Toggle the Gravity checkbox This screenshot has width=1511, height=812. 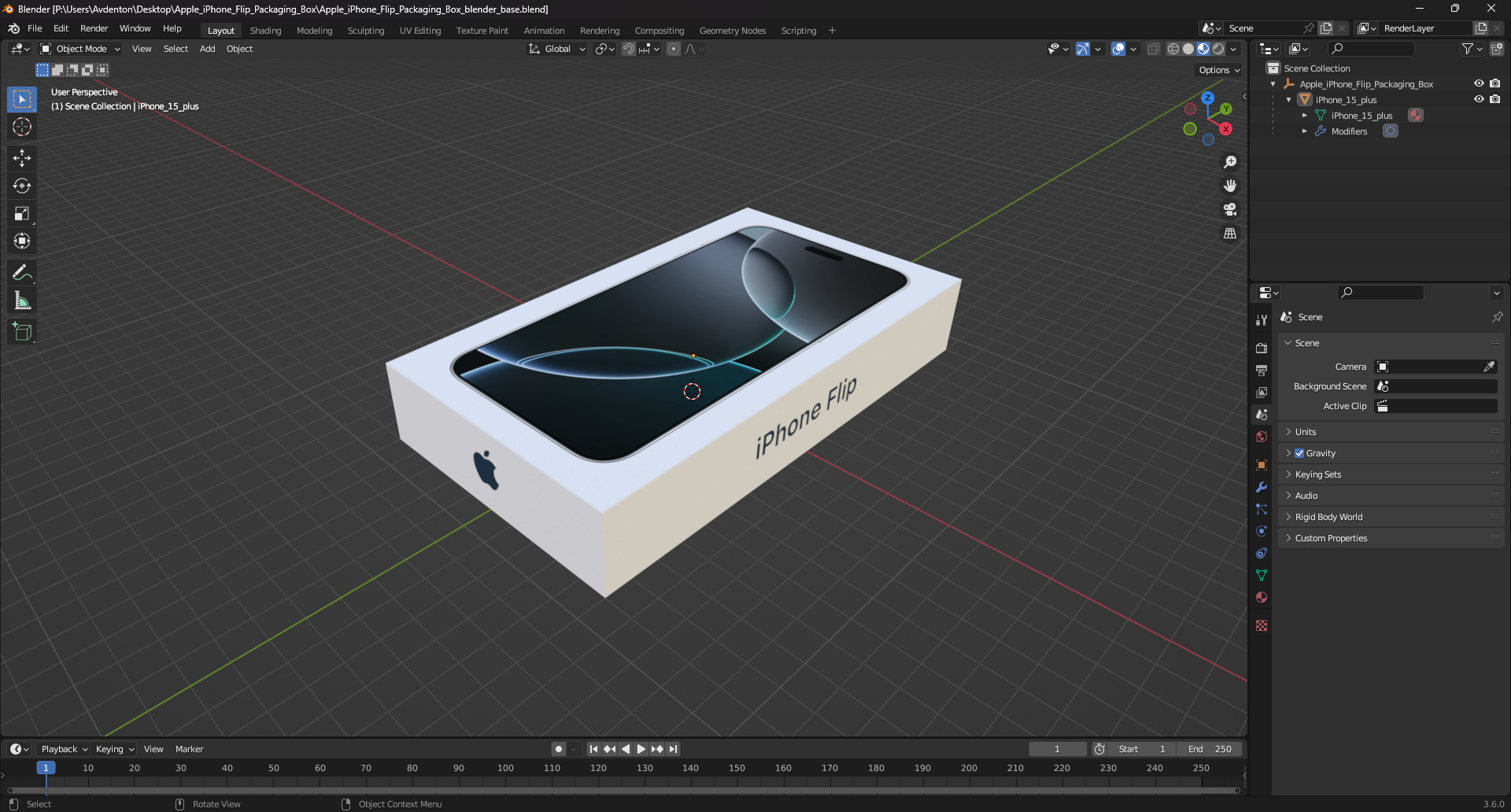[x=1299, y=453]
